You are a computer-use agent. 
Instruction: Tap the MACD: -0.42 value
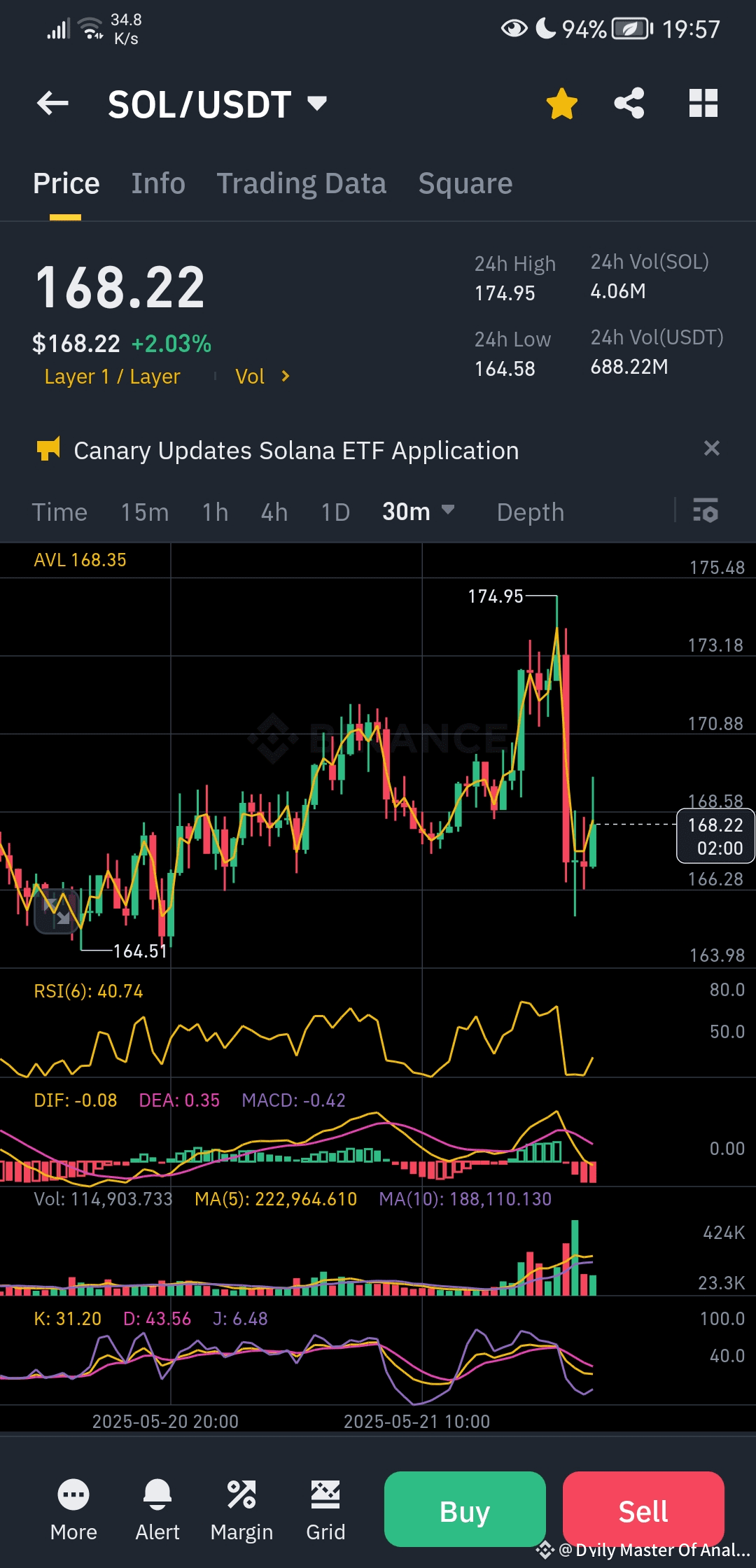click(293, 1100)
